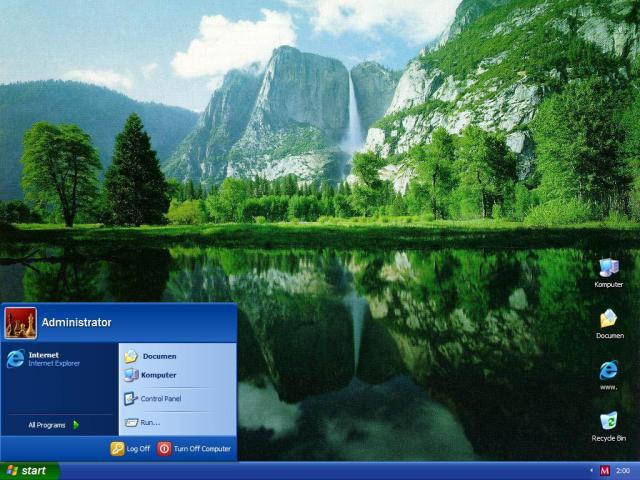Click the taskbar clock showing 2:00
This screenshot has width=640, height=480.
[623, 471]
